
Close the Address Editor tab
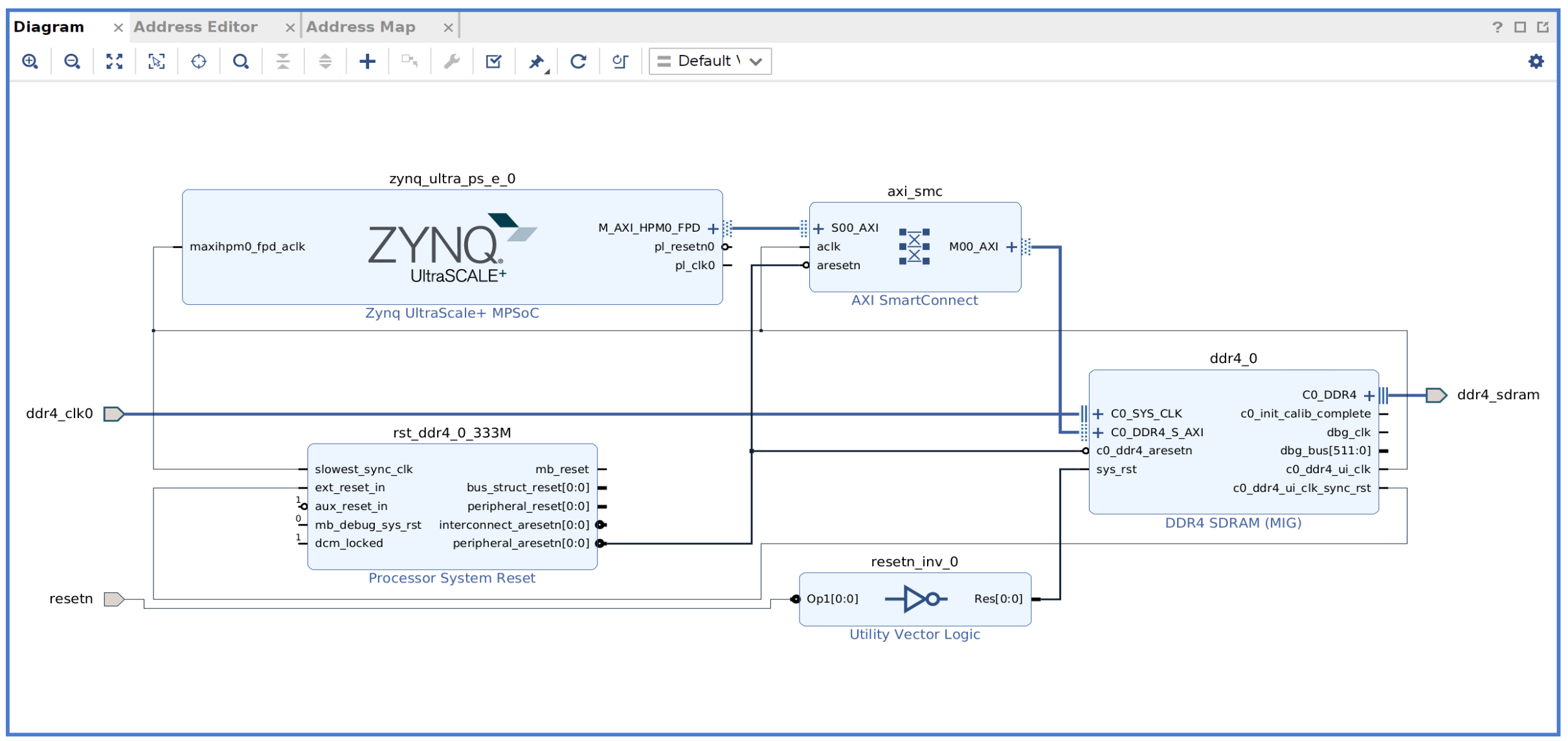(x=290, y=28)
